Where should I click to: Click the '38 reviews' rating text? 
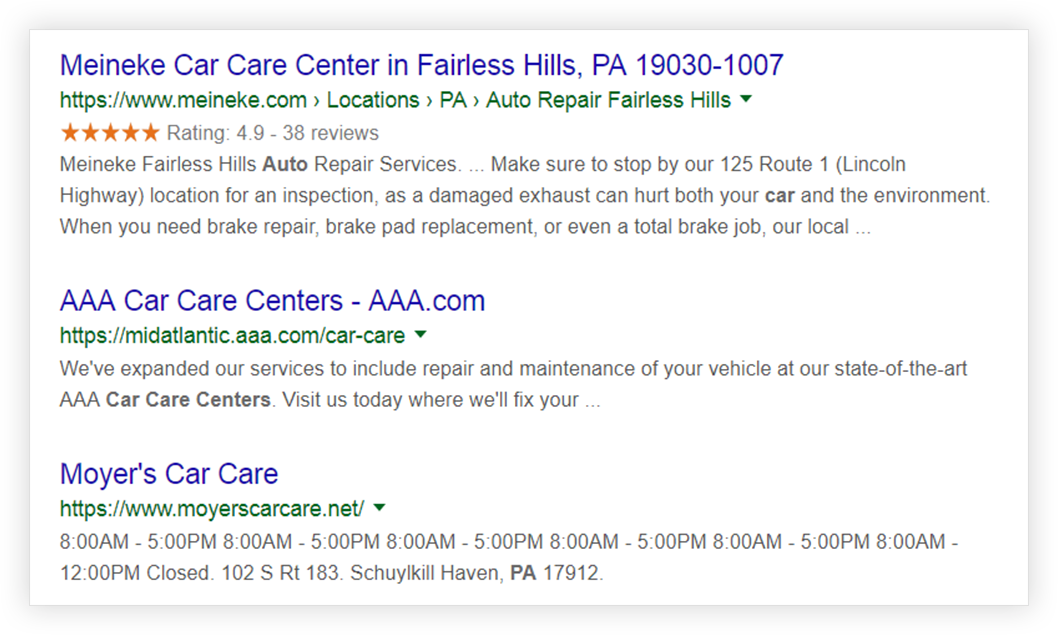coord(330,132)
